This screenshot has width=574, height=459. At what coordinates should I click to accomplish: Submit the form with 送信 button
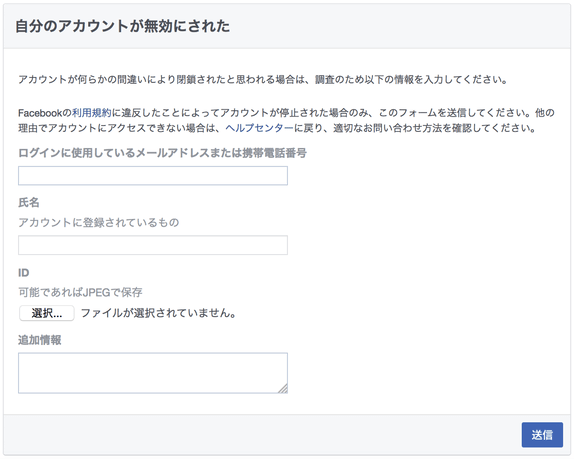[x=542, y=435]
